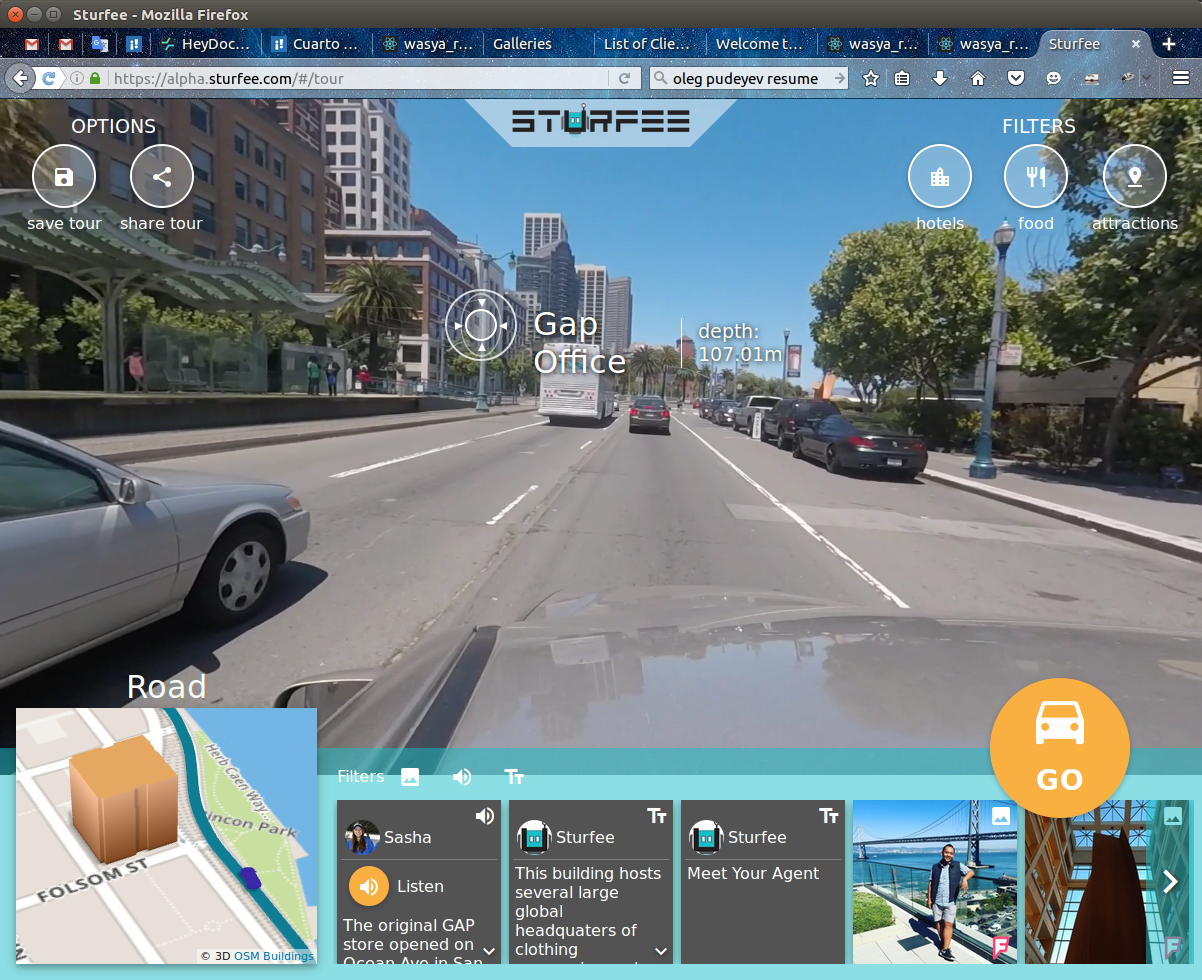Open the Firefox hamburger menu
Screen dimensions: 1202x980
(x=1181, y=78)
